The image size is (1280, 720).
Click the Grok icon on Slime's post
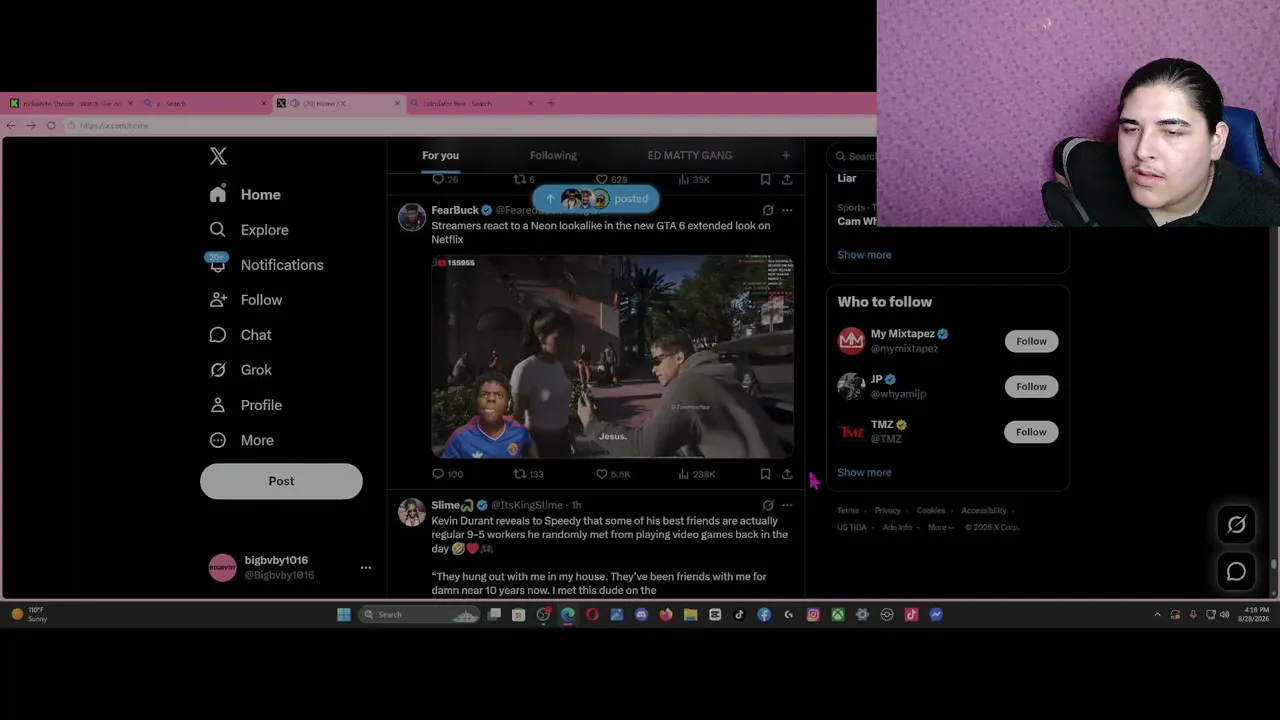768,505
